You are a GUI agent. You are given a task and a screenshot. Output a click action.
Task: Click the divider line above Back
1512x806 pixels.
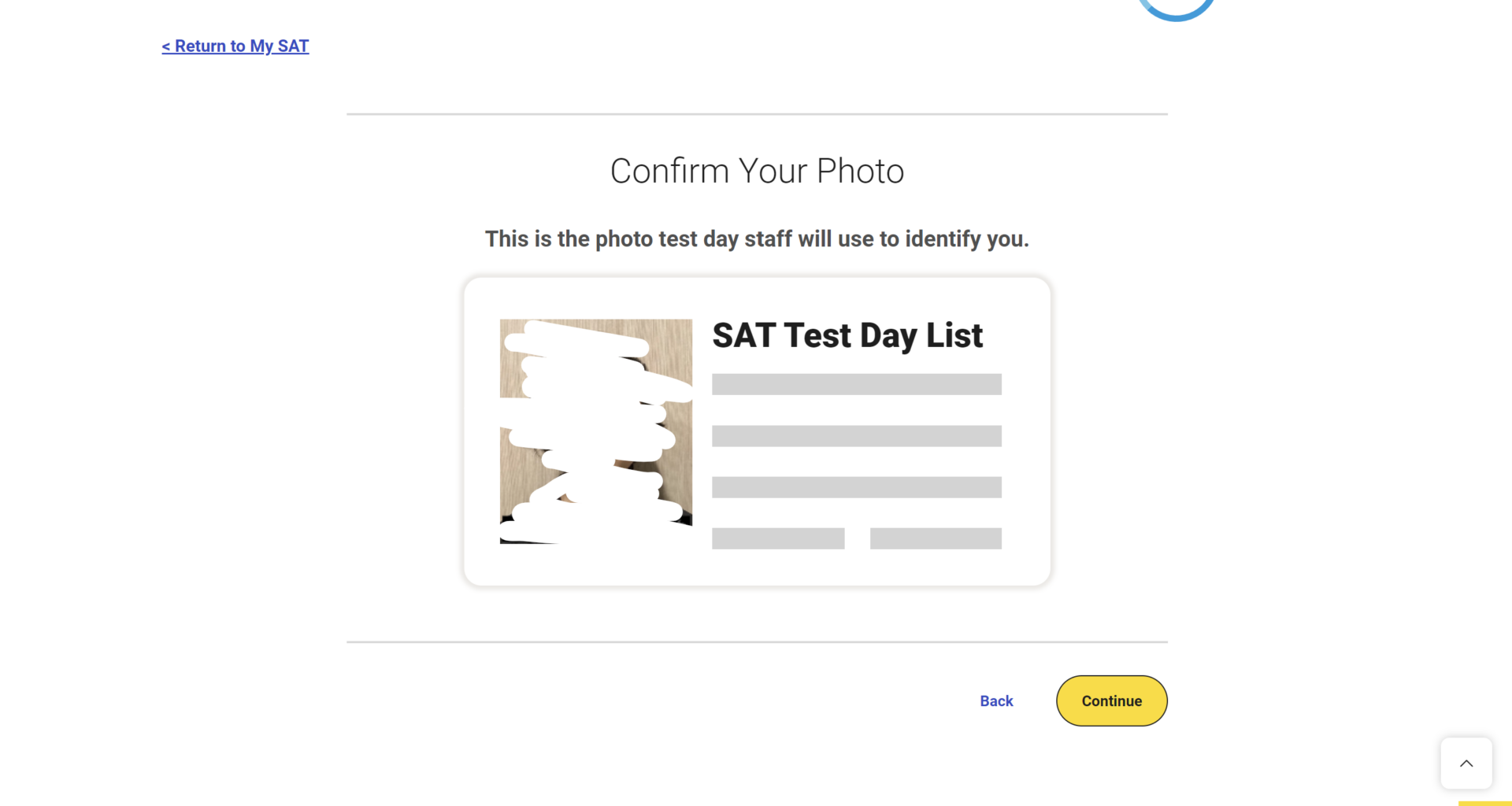coord(757,641)
